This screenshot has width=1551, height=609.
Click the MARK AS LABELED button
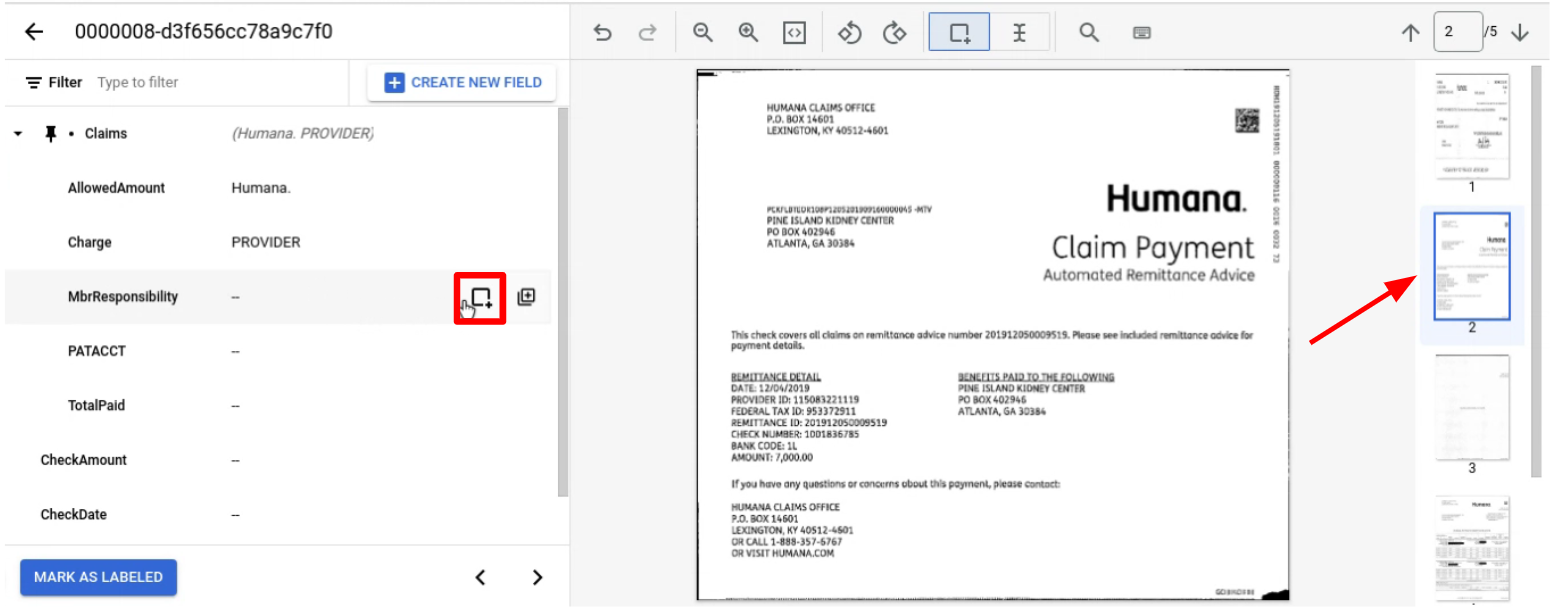98,577
